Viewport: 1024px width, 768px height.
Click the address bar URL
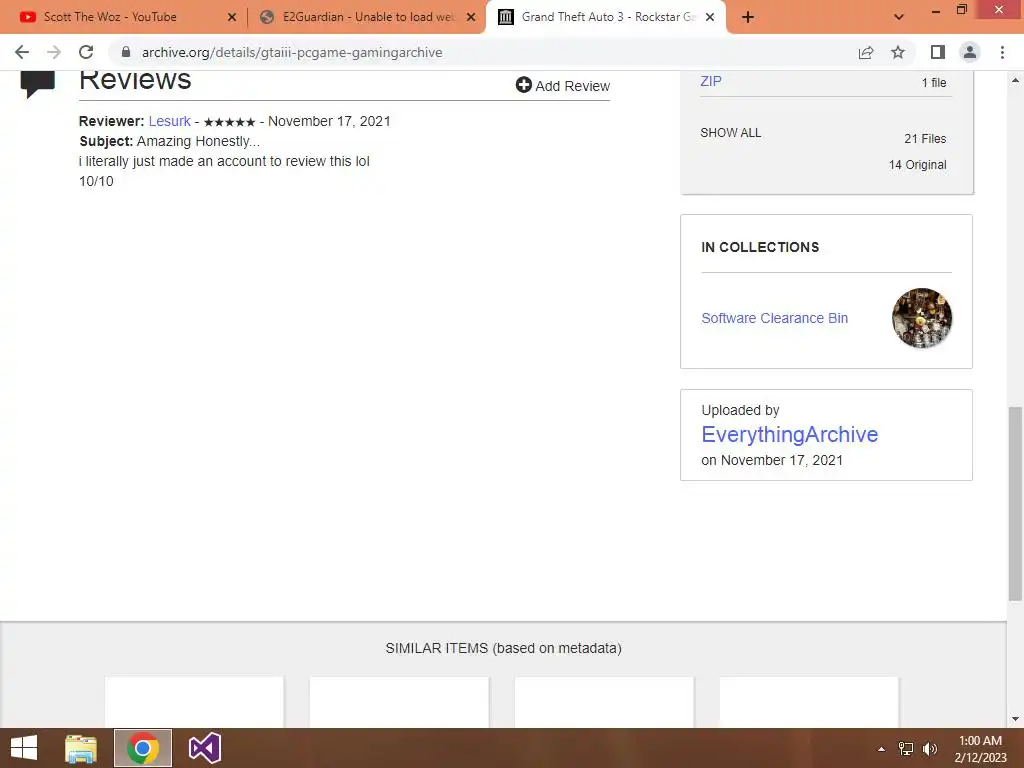pyautogui.click(x=292, y=52)
